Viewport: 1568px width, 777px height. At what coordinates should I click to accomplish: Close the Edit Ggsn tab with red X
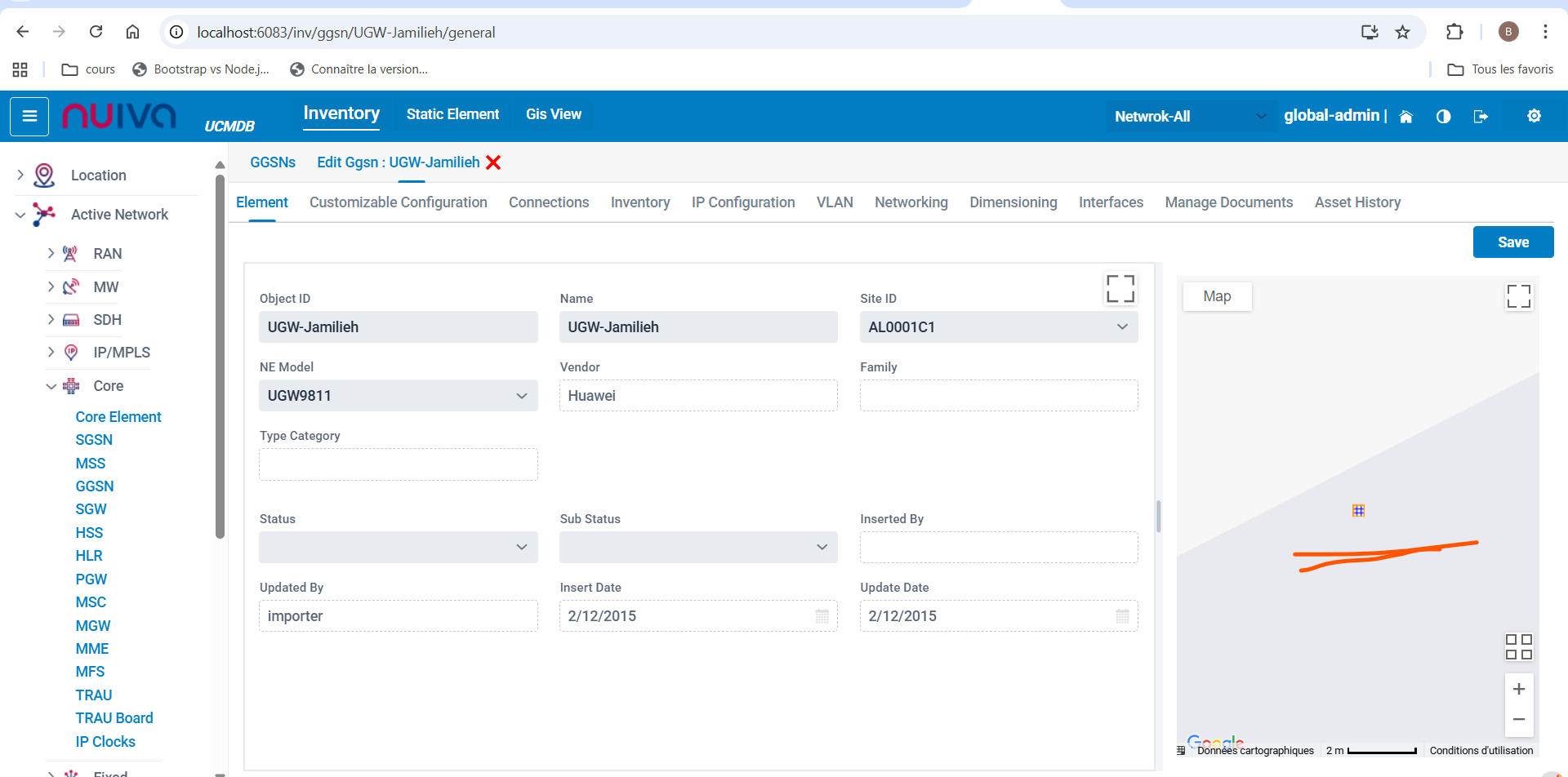(x=493, y=162)
